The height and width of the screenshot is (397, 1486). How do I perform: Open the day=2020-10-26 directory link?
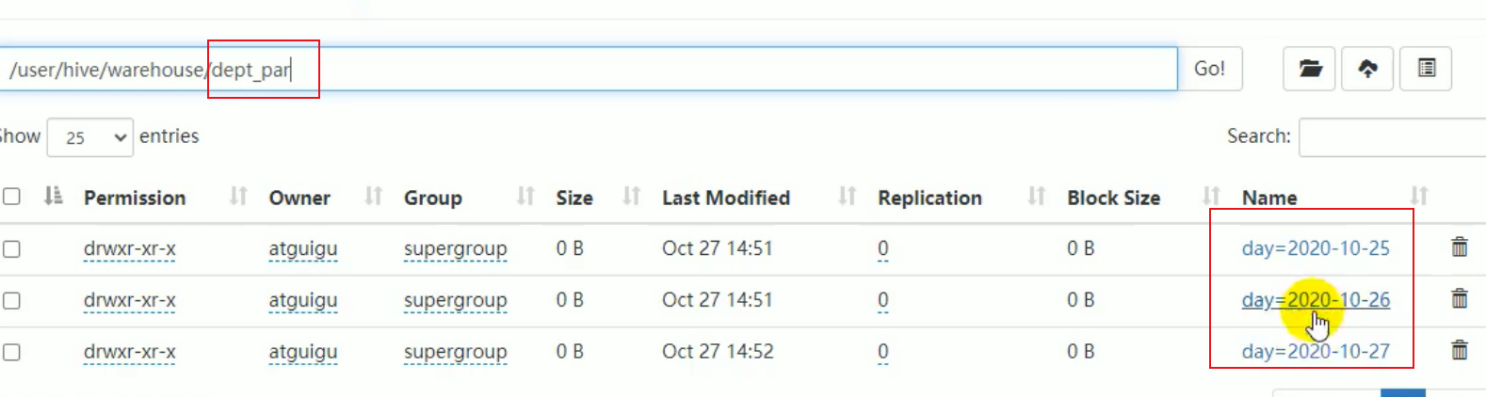coord(1315,300)
